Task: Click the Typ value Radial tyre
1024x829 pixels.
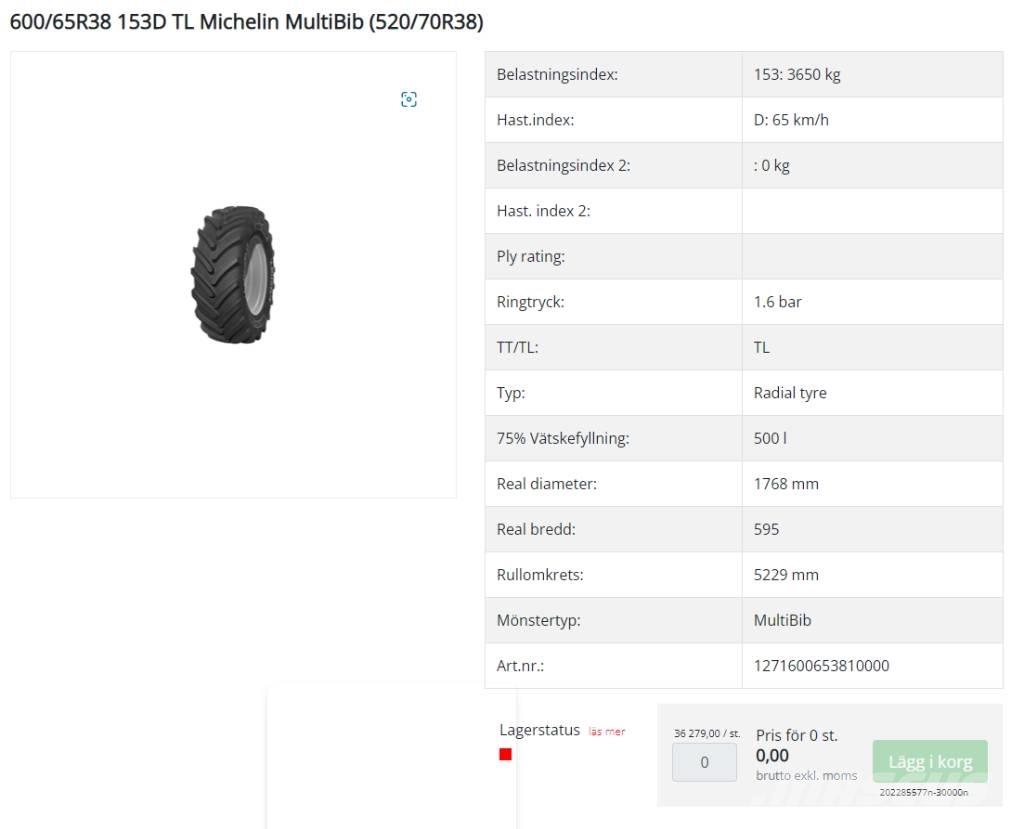Action: coord(790,393)
